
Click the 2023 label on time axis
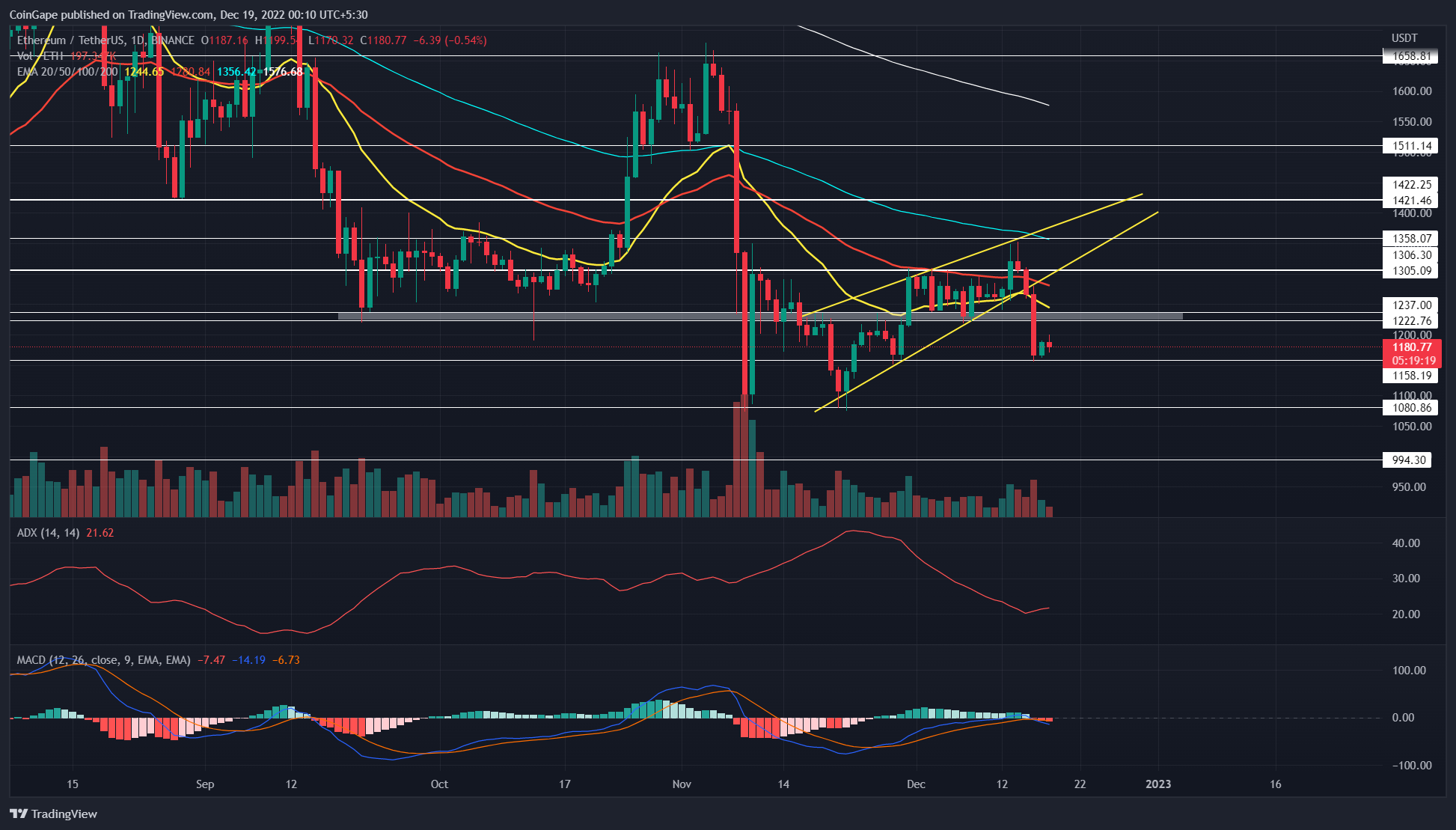(1158, 784)
